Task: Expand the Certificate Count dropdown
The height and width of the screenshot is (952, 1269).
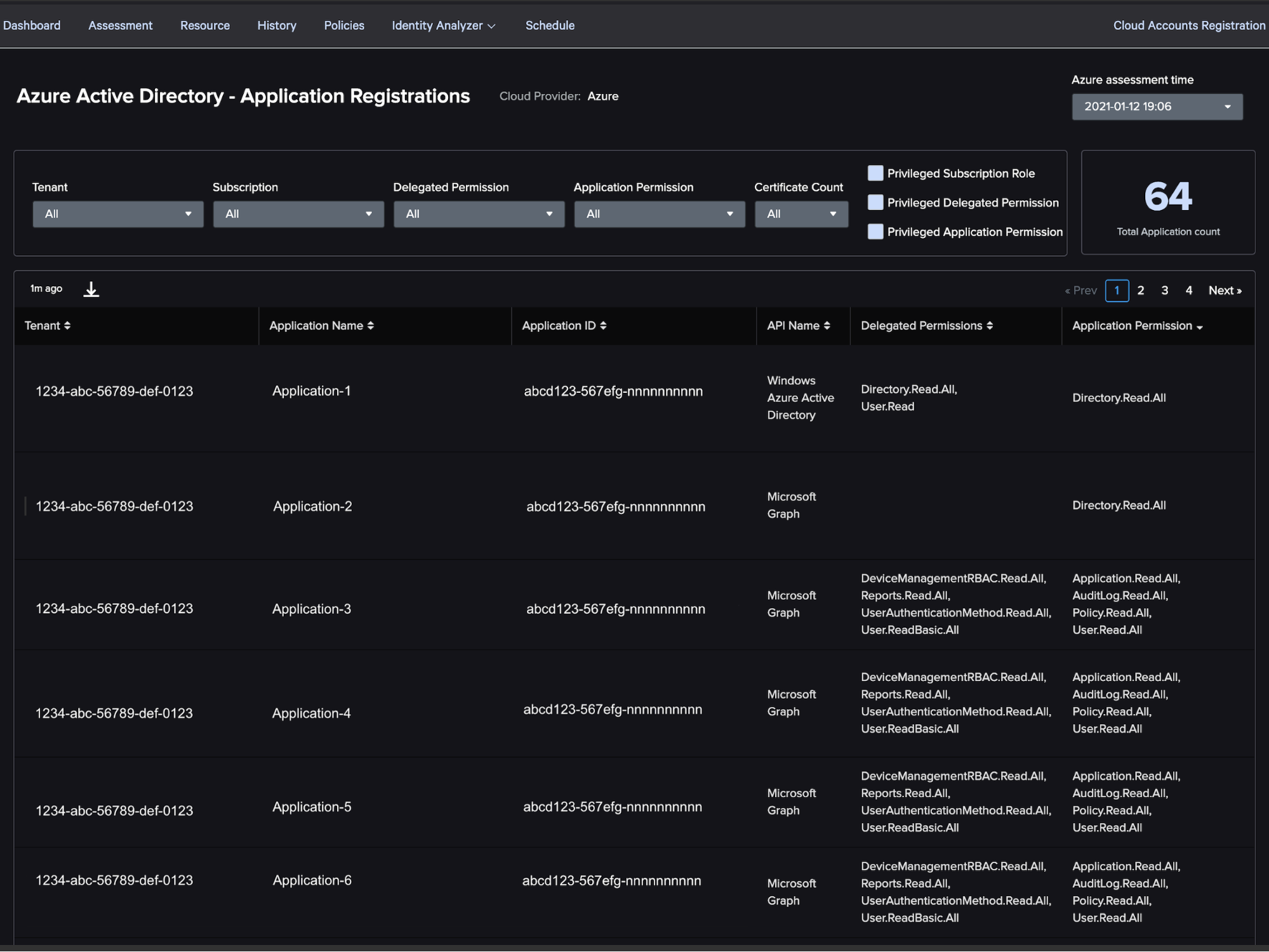Action: tap(801, 214)
